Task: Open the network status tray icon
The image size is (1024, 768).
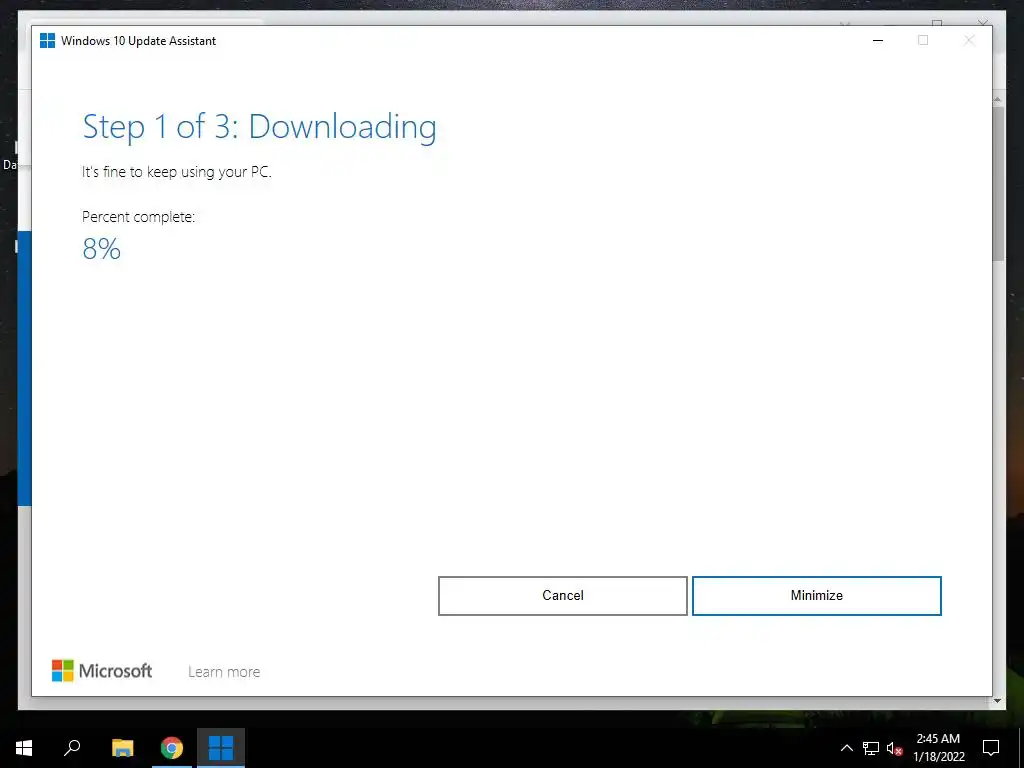Action: click(871, 748)
